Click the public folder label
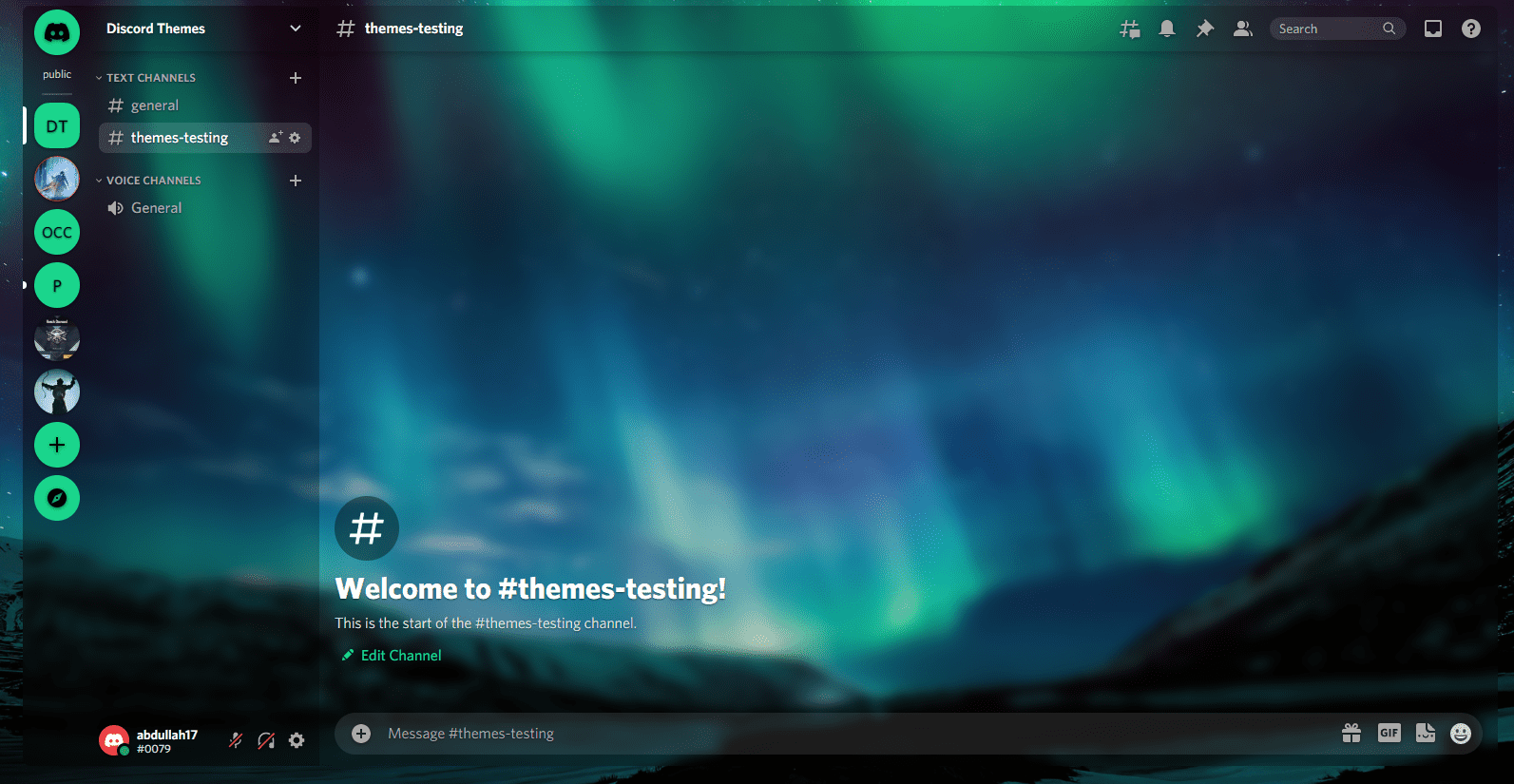 tap(57, 74)
